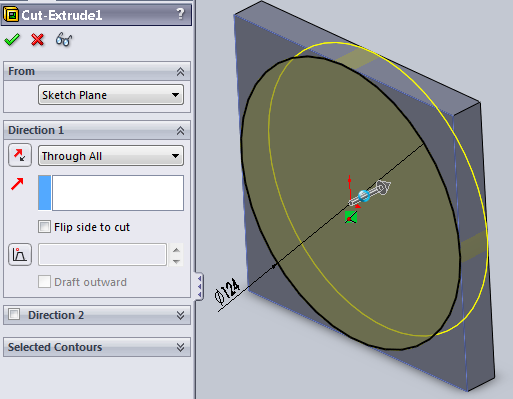Viewport: 513px width, 399px height.
Task: Open help question mark in Cut-Extrude1 header
Action: [x=180, y=14]
